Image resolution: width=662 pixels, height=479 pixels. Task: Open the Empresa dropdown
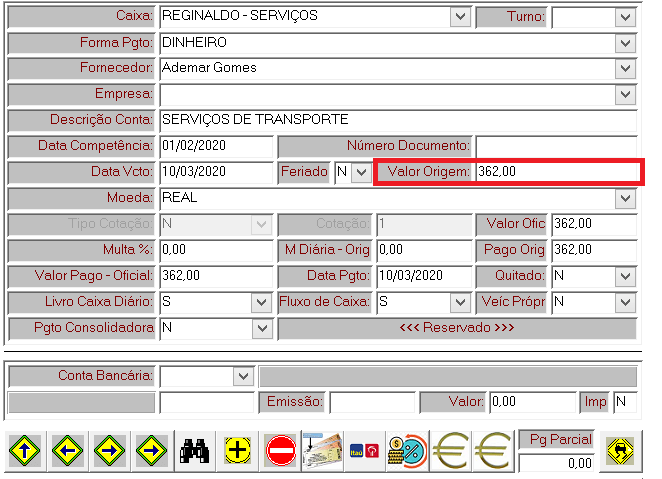click(x=625, y=95)
